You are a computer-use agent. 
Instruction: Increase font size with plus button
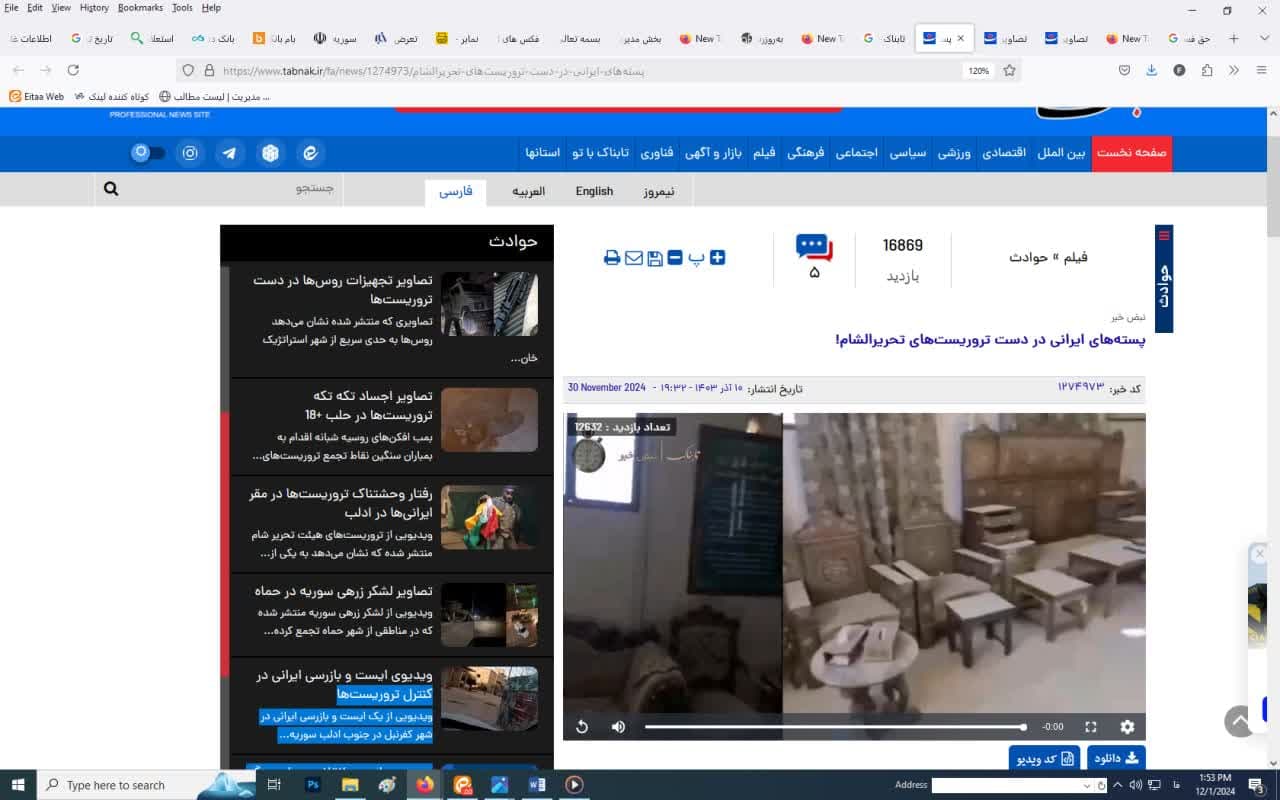(x=717, y=257)
